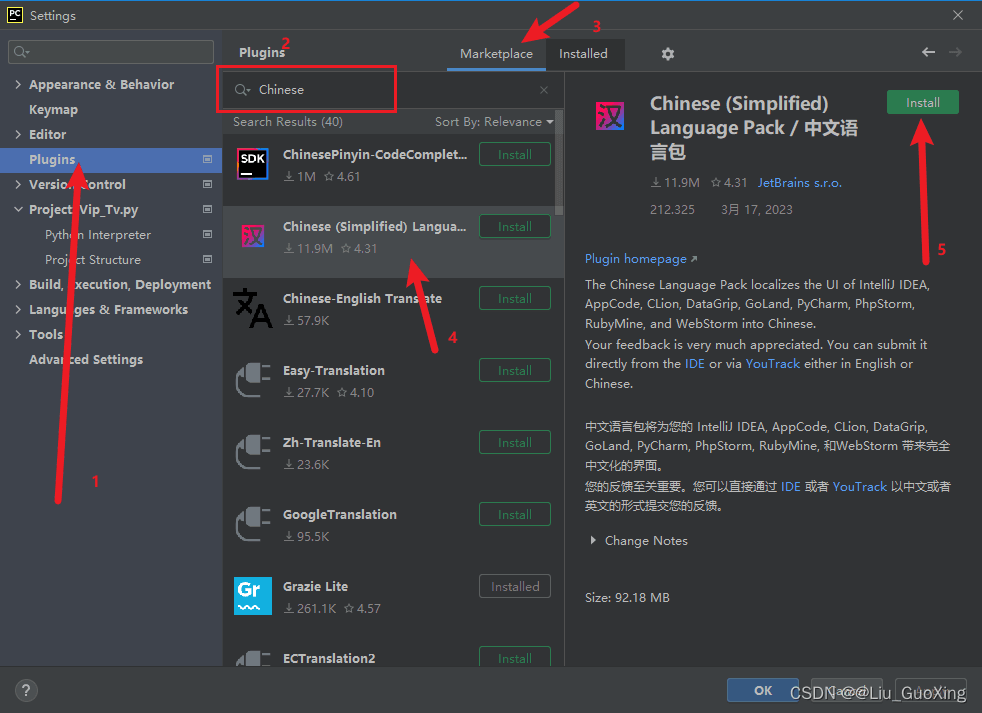Viewport: 982px width, 713px height.
Task: Click the GoogleTranslation plugin icon
Action: point(253,524)
